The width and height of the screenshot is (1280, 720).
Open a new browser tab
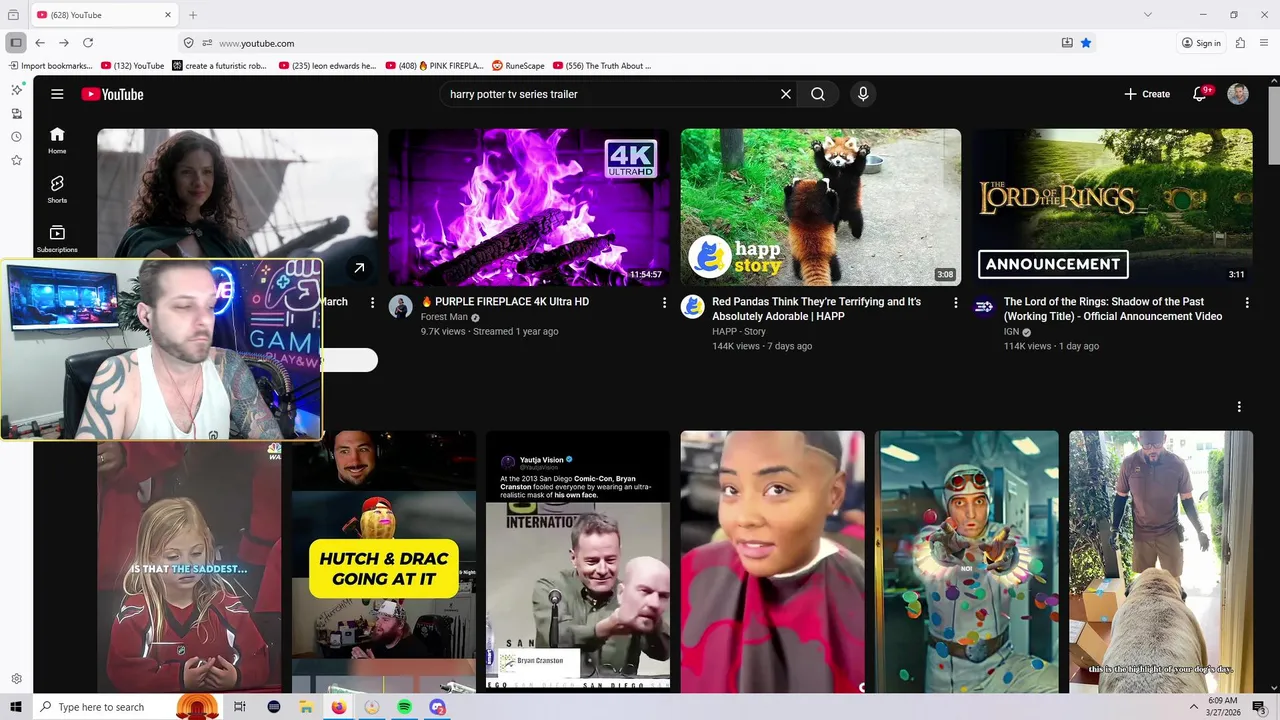(193, 15)
